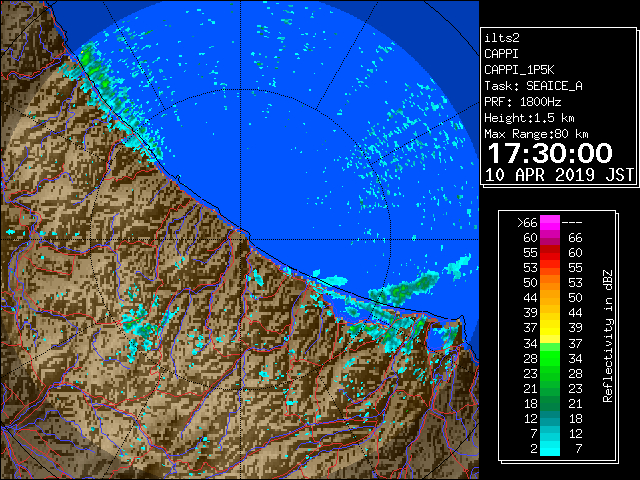Click the 'Height:1.5 km' value
The image size is (640, 480).
(529, 118)
